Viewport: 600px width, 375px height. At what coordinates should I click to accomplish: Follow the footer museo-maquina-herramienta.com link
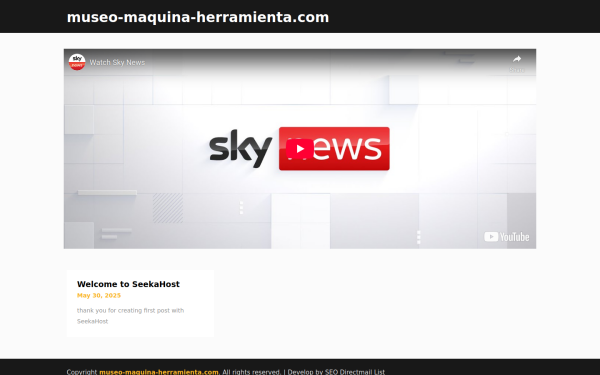coord(159,372)
